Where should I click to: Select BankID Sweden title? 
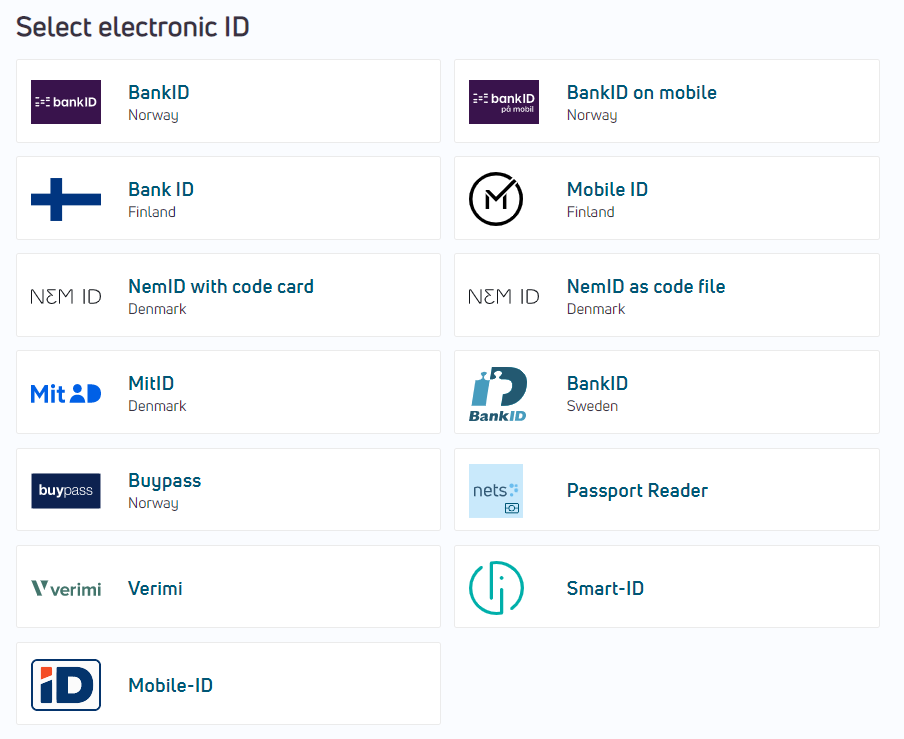597,383
